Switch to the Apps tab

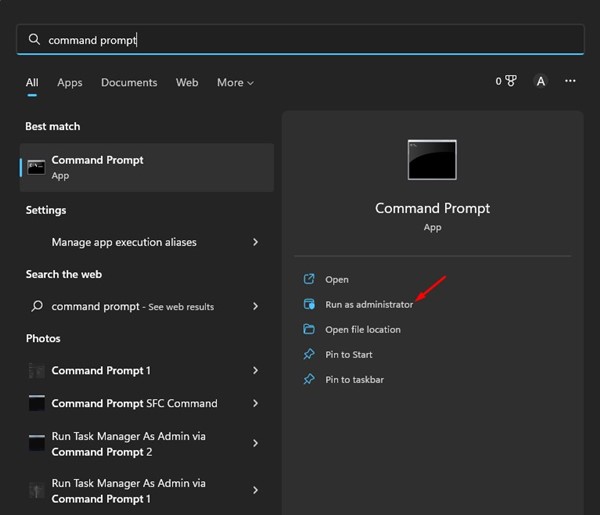click(70, 82)
